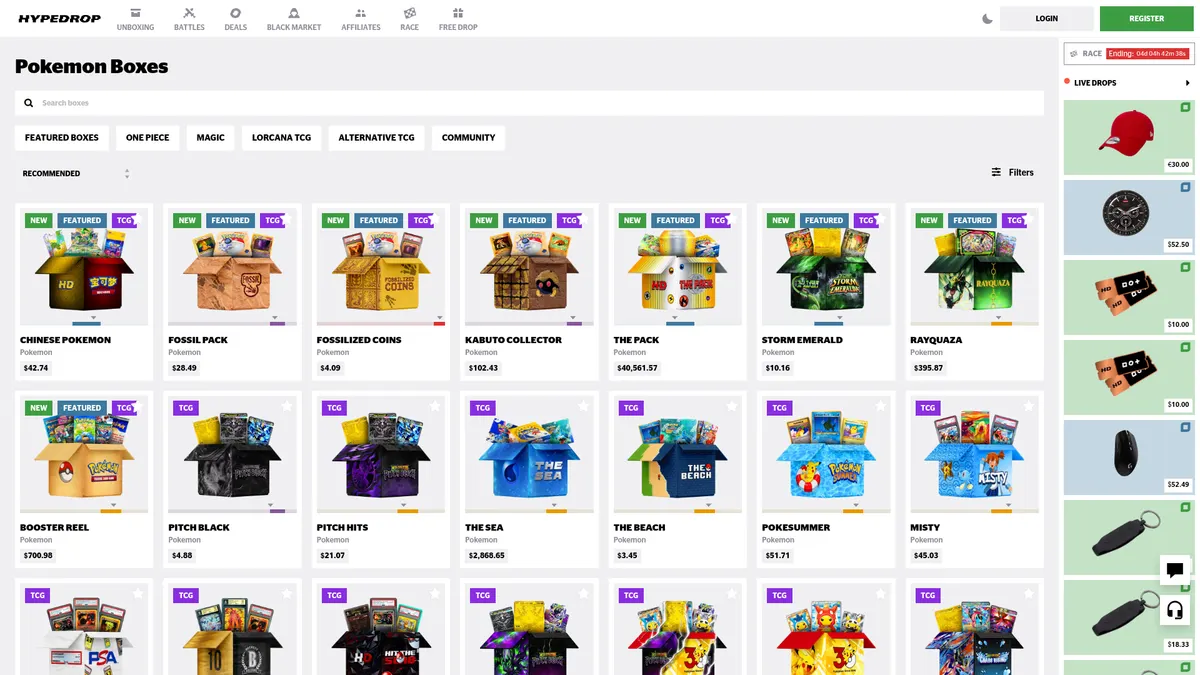Open the Storm Emerald box image
Image resolution: width=1200 pixels, height=675 pixels.
coord(826,268)
